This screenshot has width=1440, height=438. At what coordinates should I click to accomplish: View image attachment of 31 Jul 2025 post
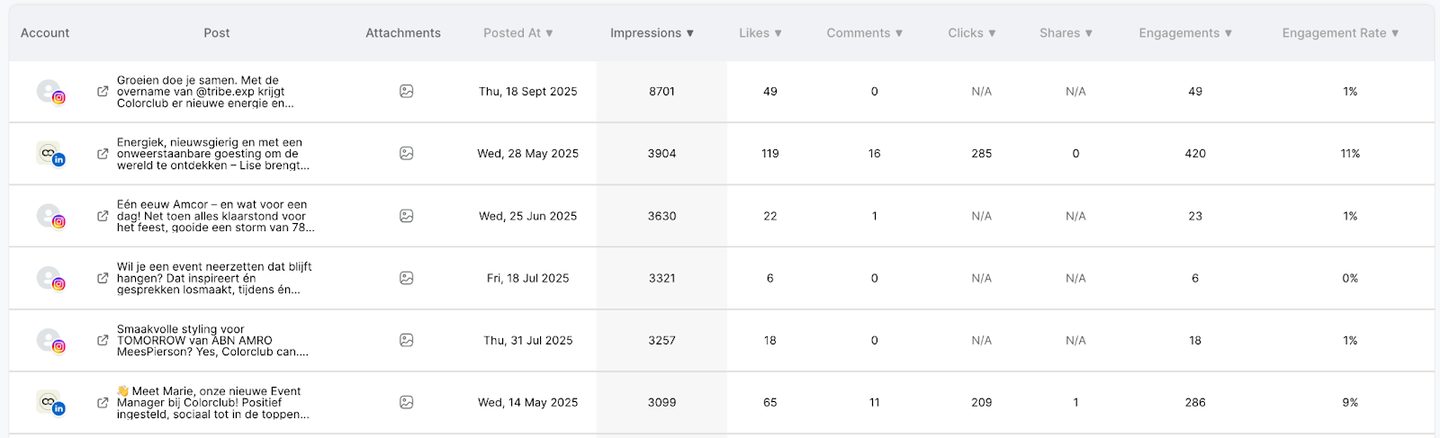[406, 340]
